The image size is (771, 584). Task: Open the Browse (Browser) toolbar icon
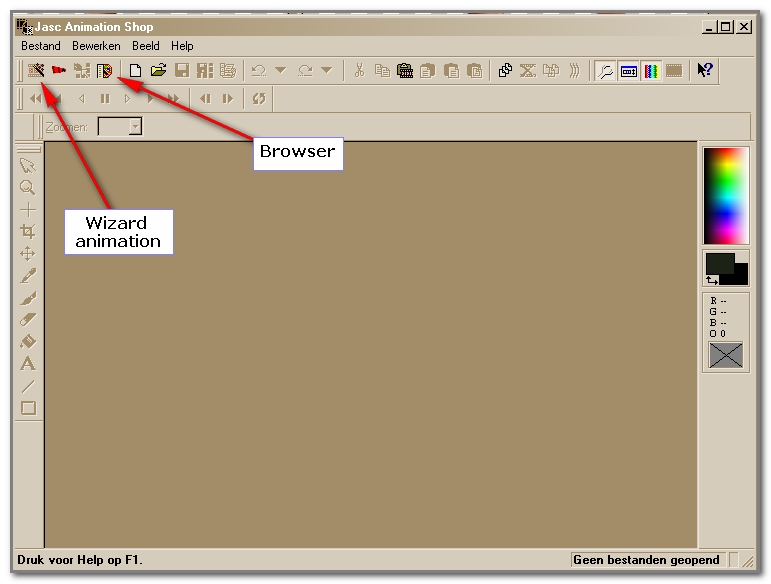point(105,71)
